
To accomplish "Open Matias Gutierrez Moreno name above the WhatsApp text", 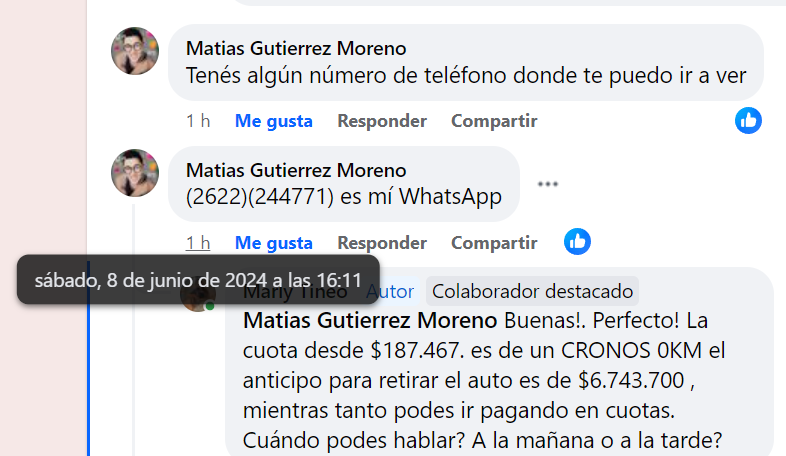I will click(x=296, y=170).
